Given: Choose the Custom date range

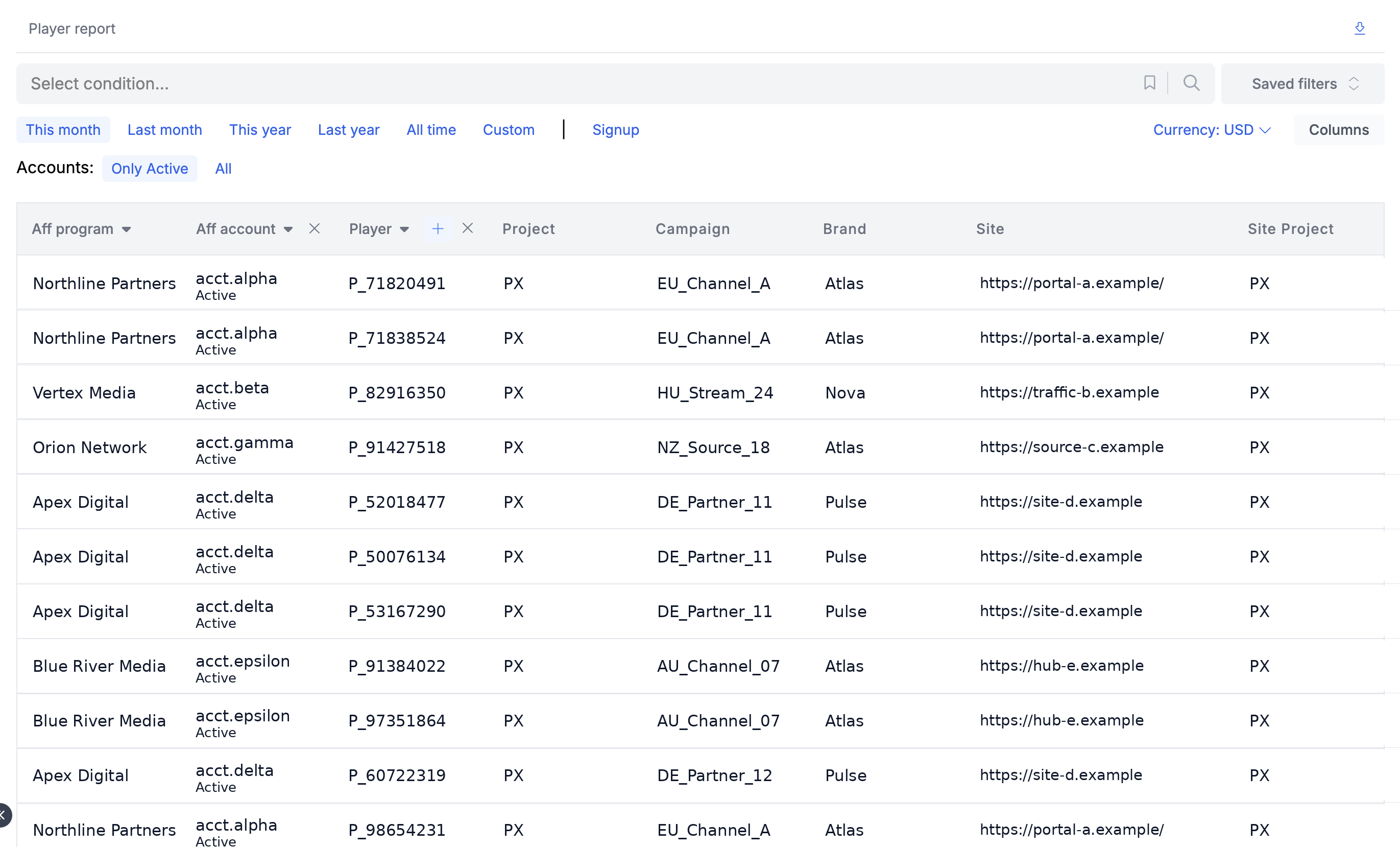Looking at the screenshot, I should point(509,130).
